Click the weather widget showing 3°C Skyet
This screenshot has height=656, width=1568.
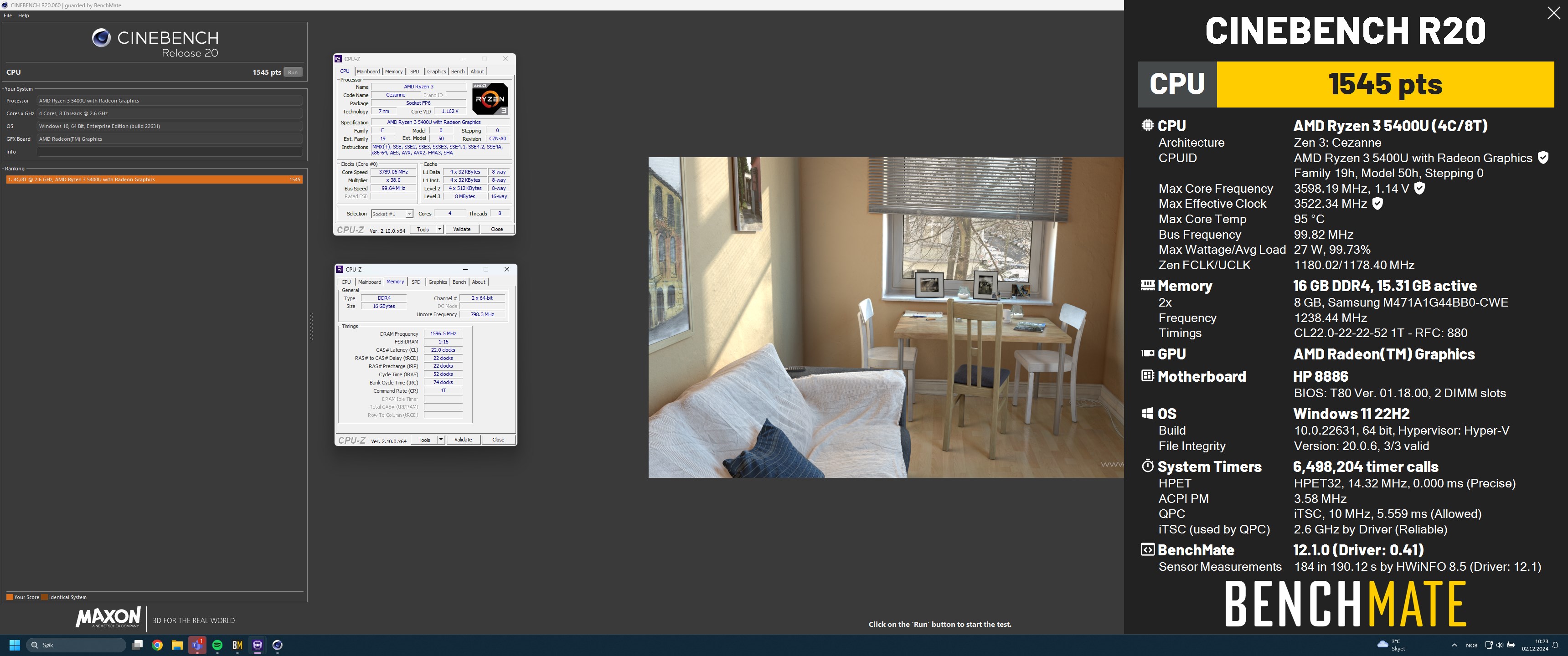(1392, 645)
